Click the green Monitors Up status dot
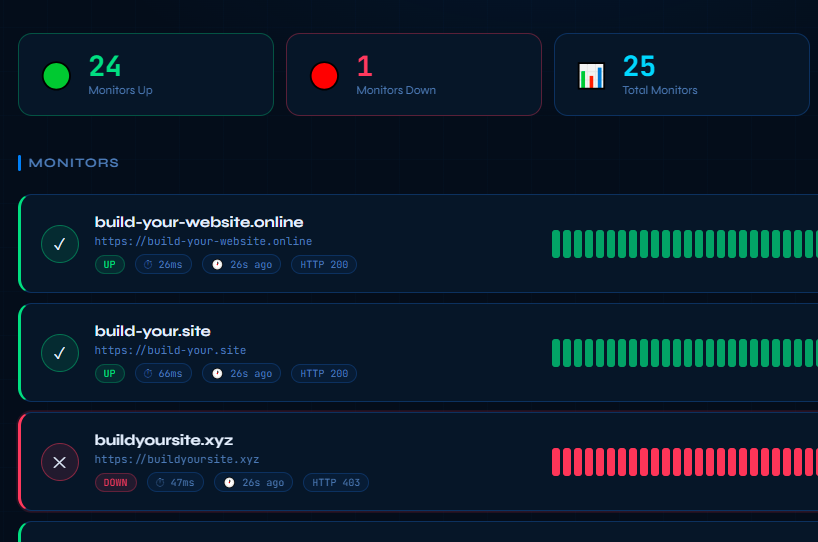The width and height of the screenshot is (818, 542). [x=56, y=76]
